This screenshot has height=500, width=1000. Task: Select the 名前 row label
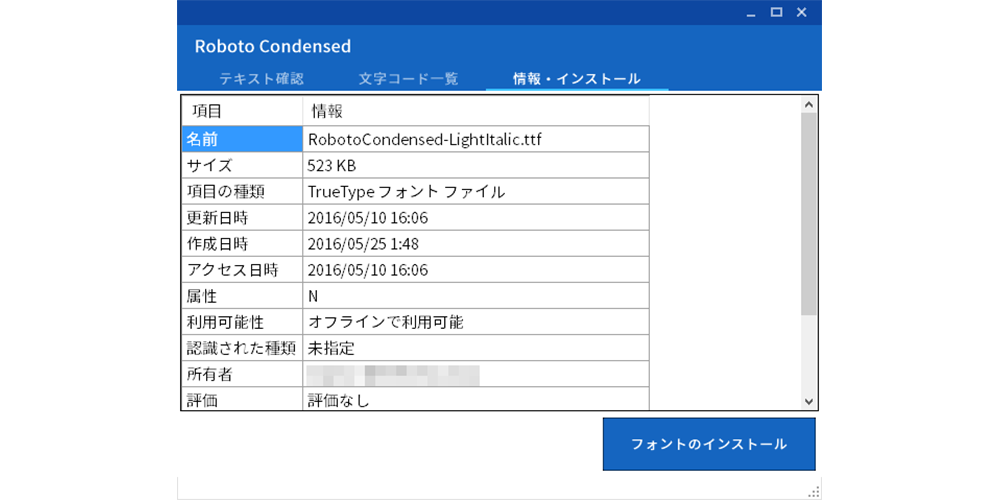[242, 139]
